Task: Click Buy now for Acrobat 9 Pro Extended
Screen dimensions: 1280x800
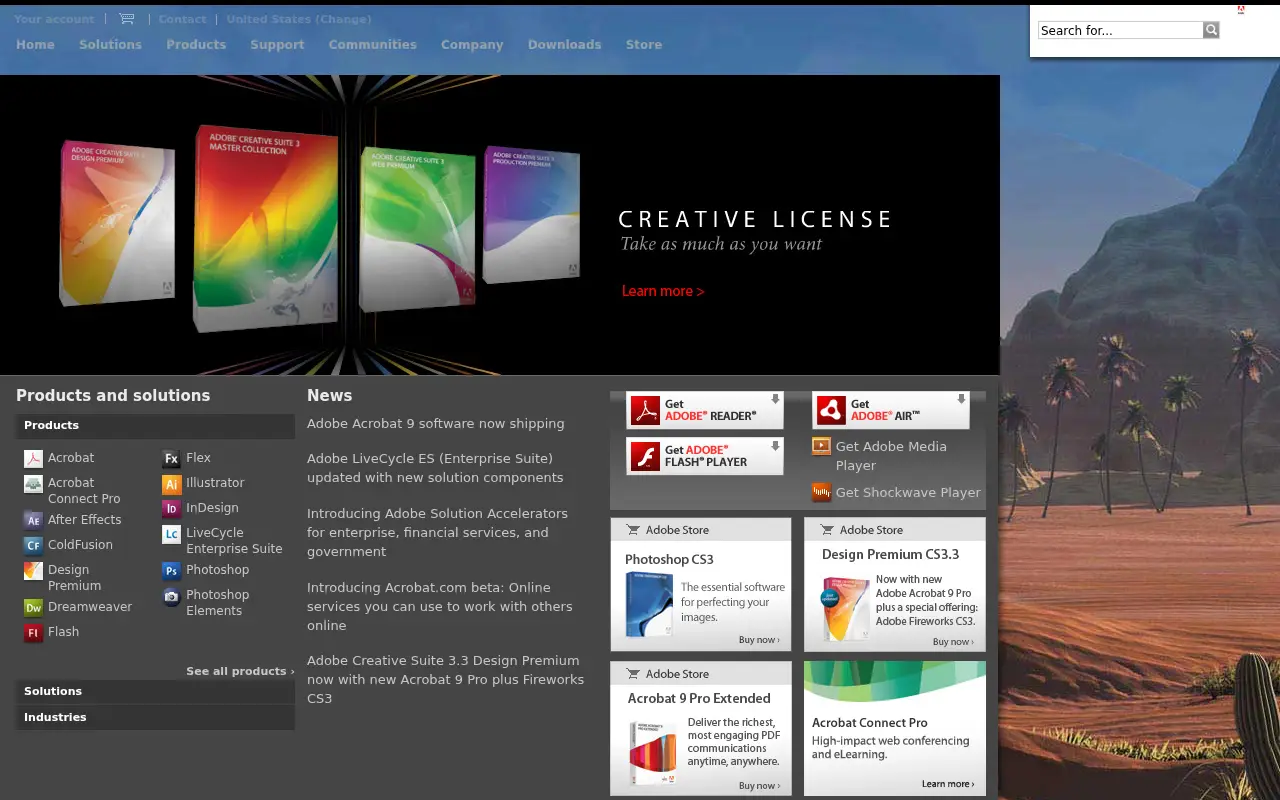Action: click(x=759, y=786)
